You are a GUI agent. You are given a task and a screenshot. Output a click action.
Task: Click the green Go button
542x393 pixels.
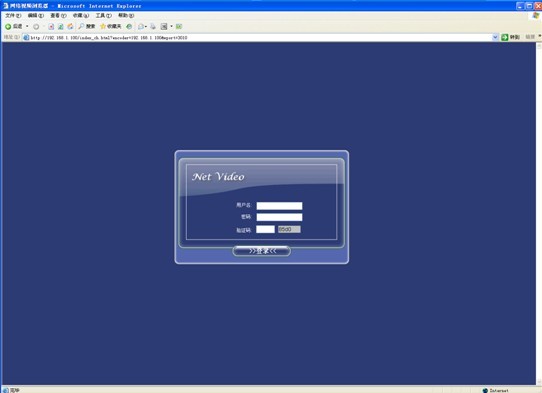click(510, 37)
